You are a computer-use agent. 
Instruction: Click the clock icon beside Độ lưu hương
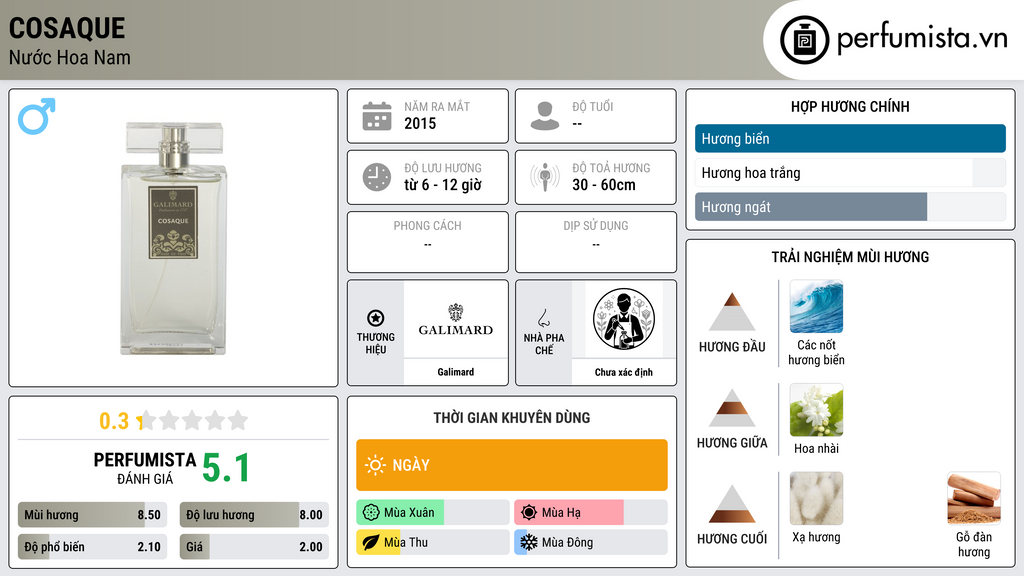[377, 177]
